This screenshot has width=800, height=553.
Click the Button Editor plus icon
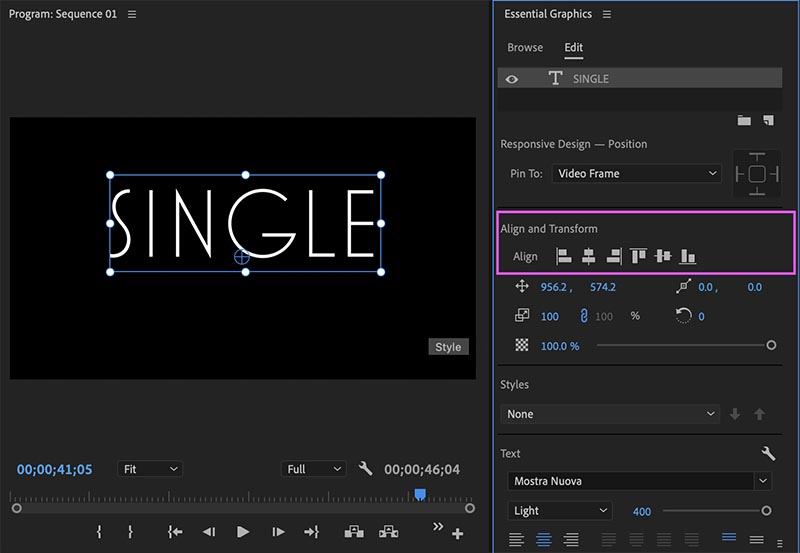coord(458,534)
